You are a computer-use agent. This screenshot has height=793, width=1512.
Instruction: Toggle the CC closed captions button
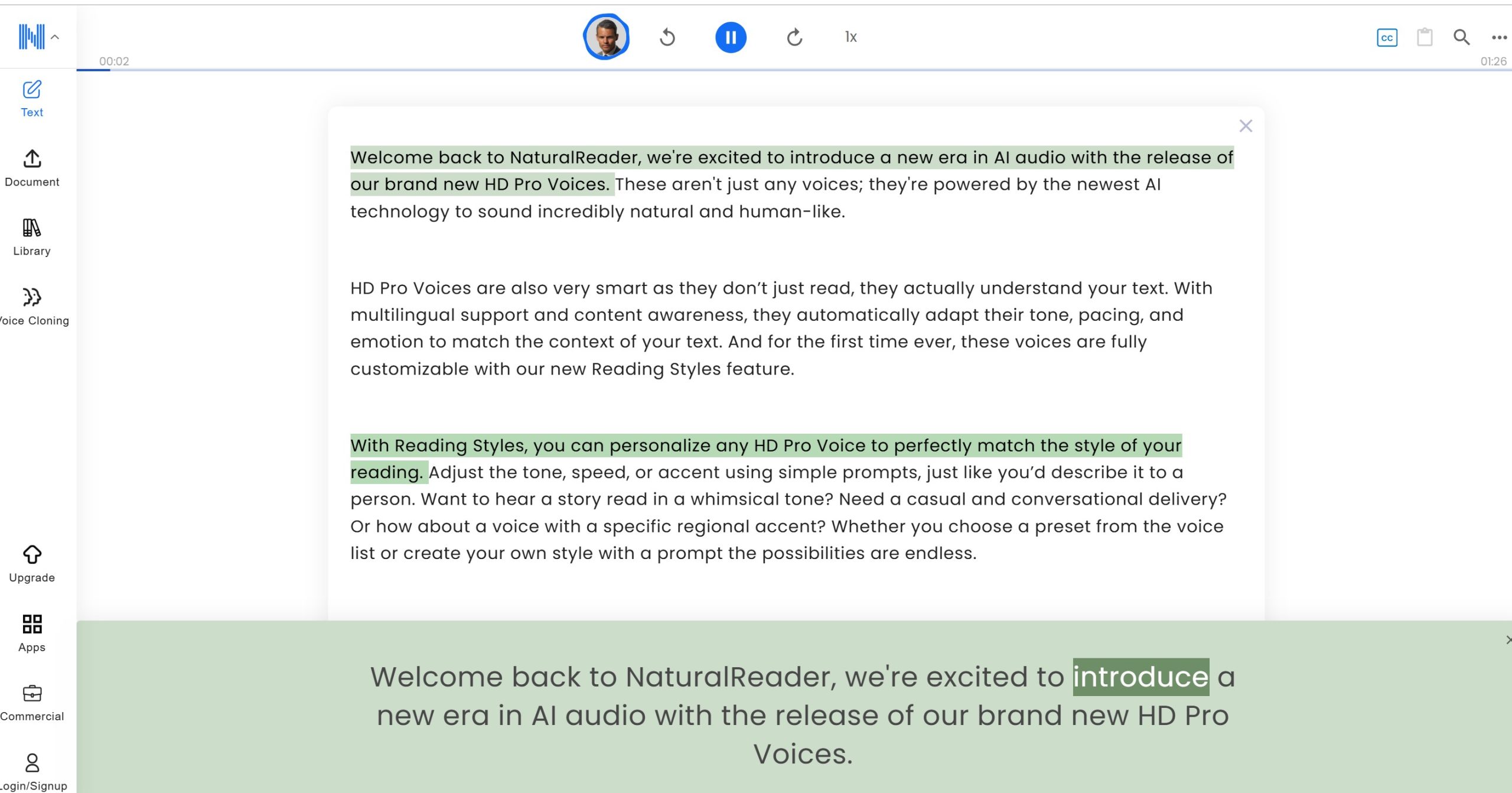pyautogui.click(x=1386, y=38)
